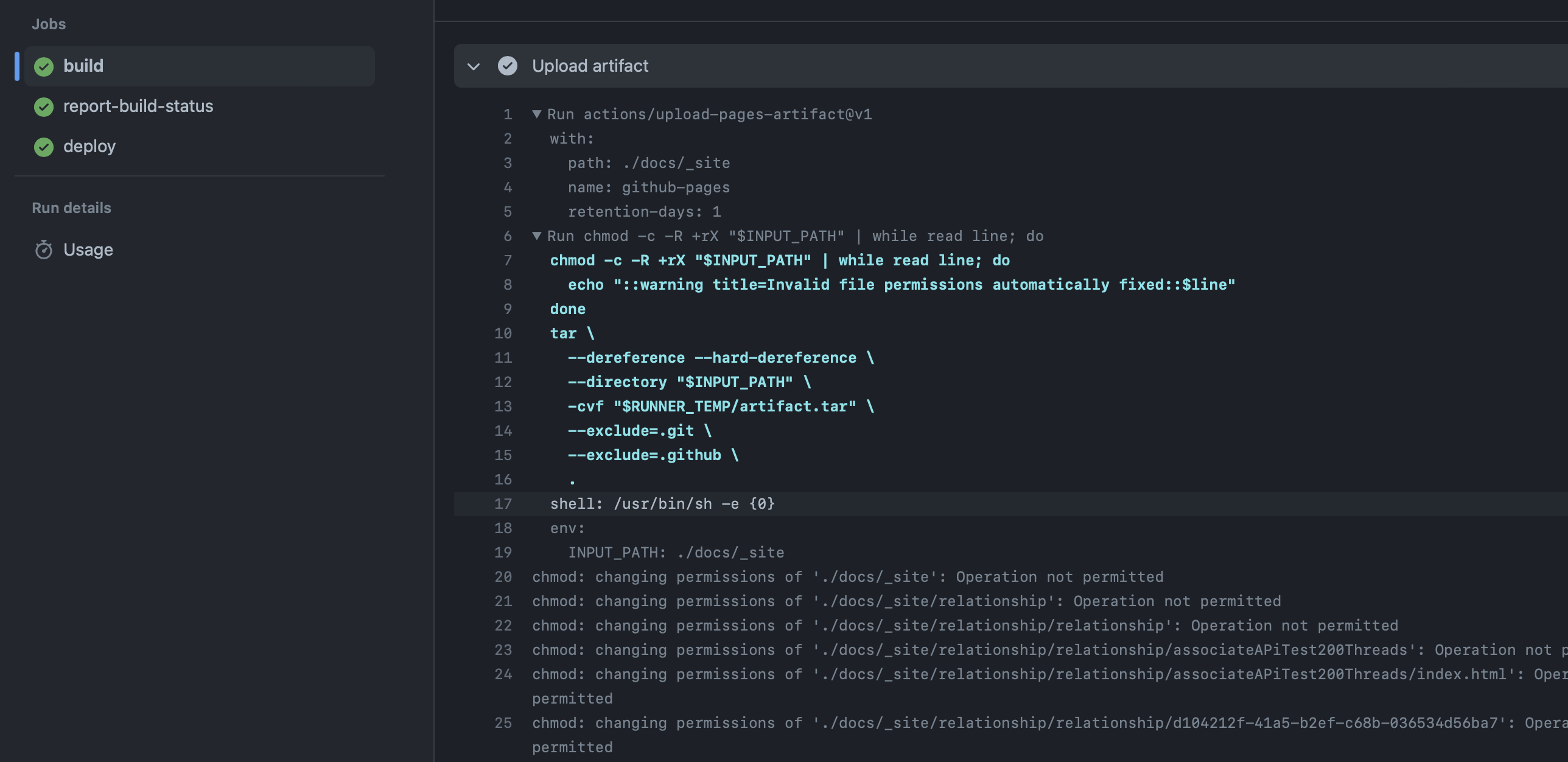Click the check icon next to deploy job
The width and height of the screenshot is (1568, 762).
tap(43, 147)
